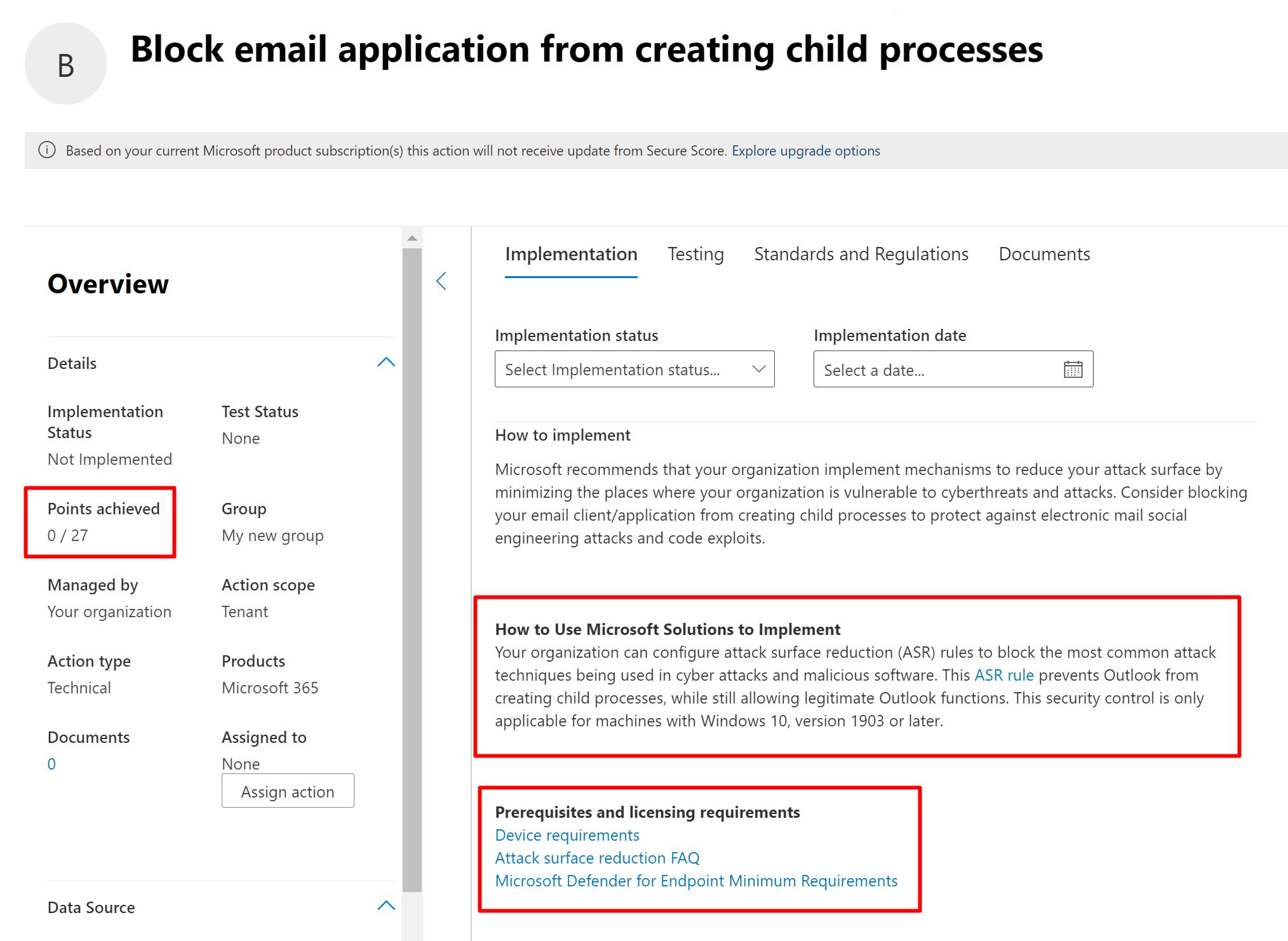Click the scroll up arrow in the overview panel
The width and height of the screenshot is (1288, 941).
[x=412, y=238]
